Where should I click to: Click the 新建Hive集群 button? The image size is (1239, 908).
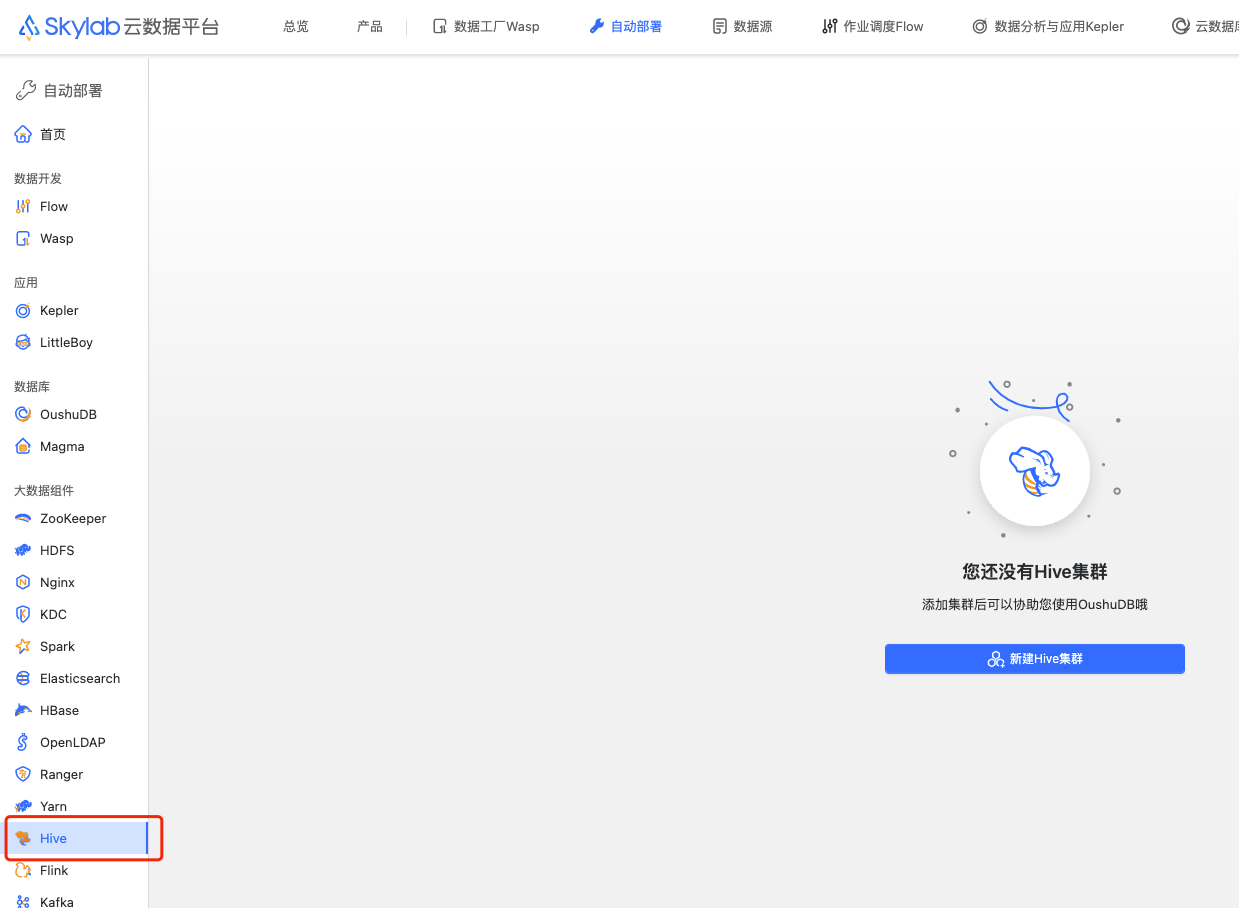[1035, 659]
